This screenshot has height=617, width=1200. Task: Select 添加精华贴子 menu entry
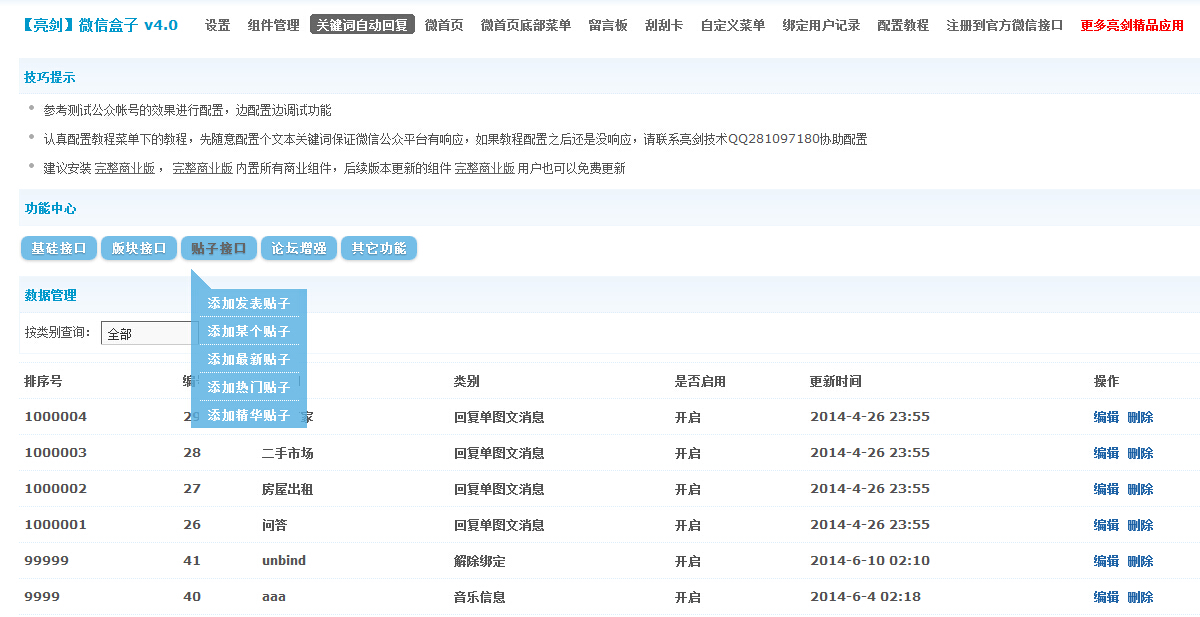pyautogui.click(x=248, y=415)
